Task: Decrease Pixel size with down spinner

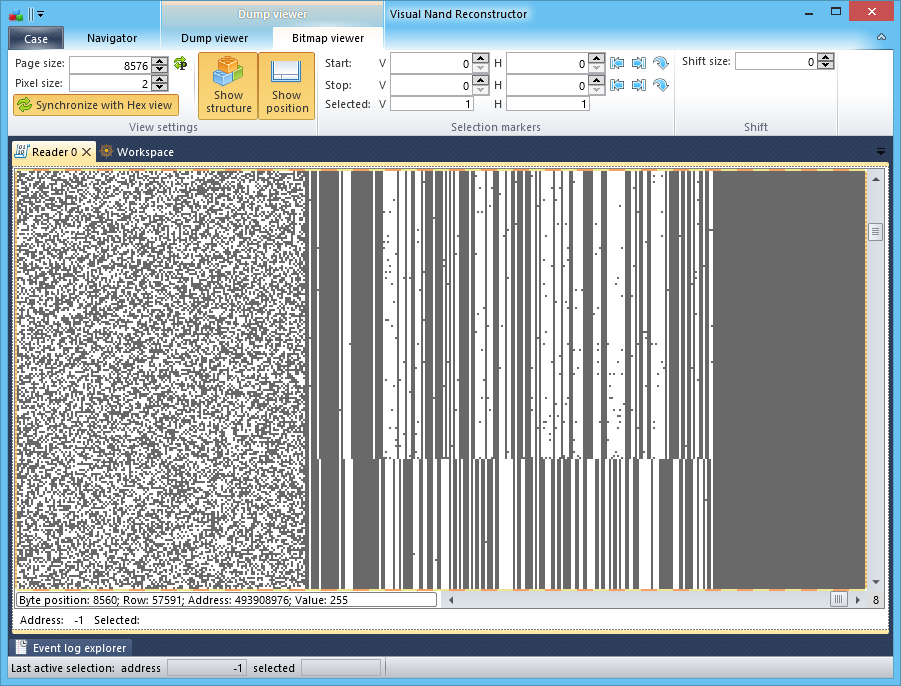Action: coord(160,87)
